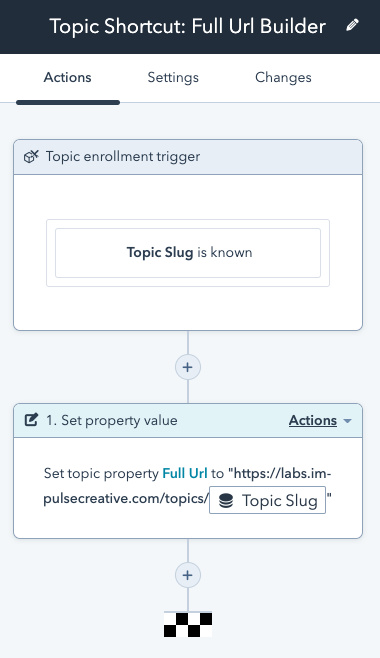The height and width of the screenshot is (658, 380).
Task: Click the labs.impulsecreative.com URL text in step 1
Action: pyautogui.click(x=187, y=486)
